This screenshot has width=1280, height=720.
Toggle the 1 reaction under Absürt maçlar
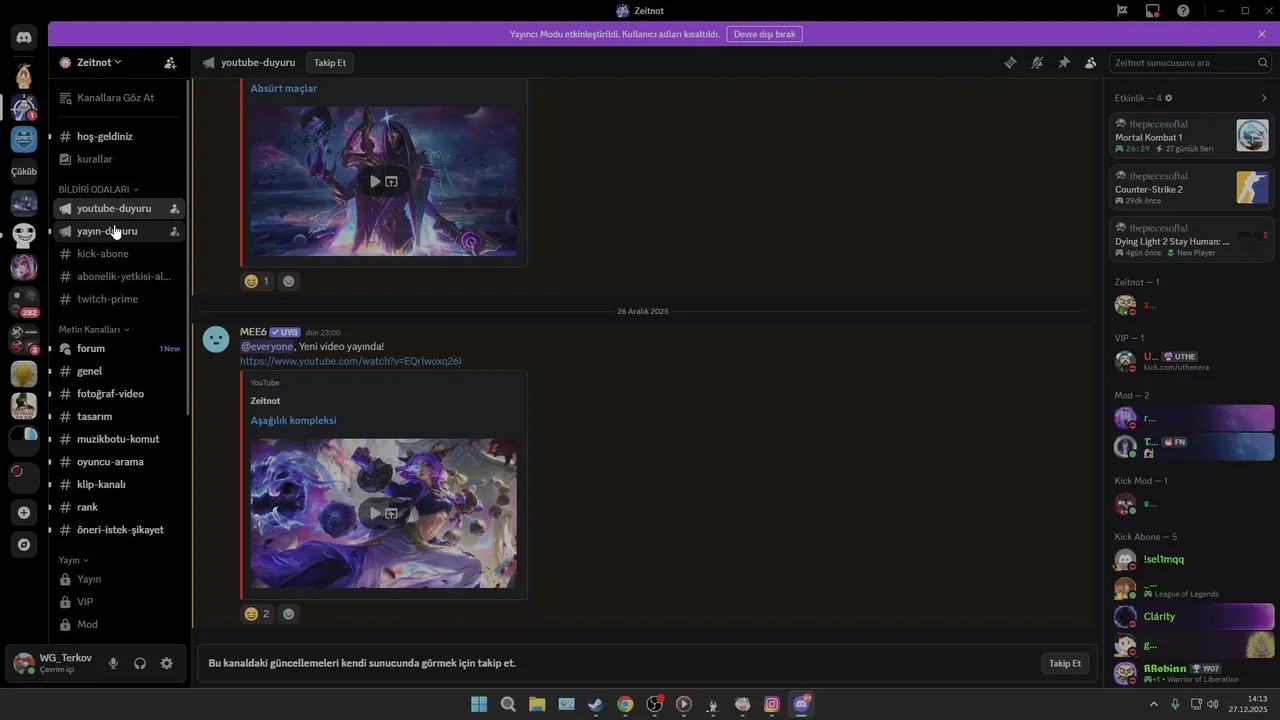tap(258, 281)
